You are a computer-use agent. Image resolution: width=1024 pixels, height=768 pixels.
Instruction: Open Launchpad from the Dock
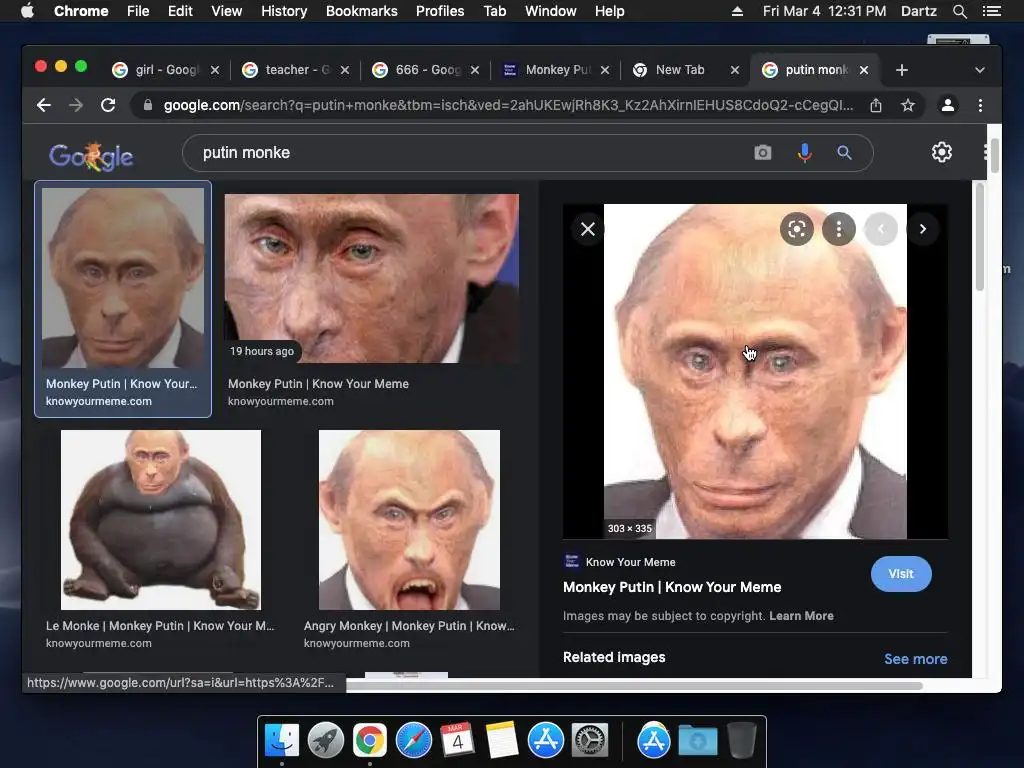coord(326,741)
